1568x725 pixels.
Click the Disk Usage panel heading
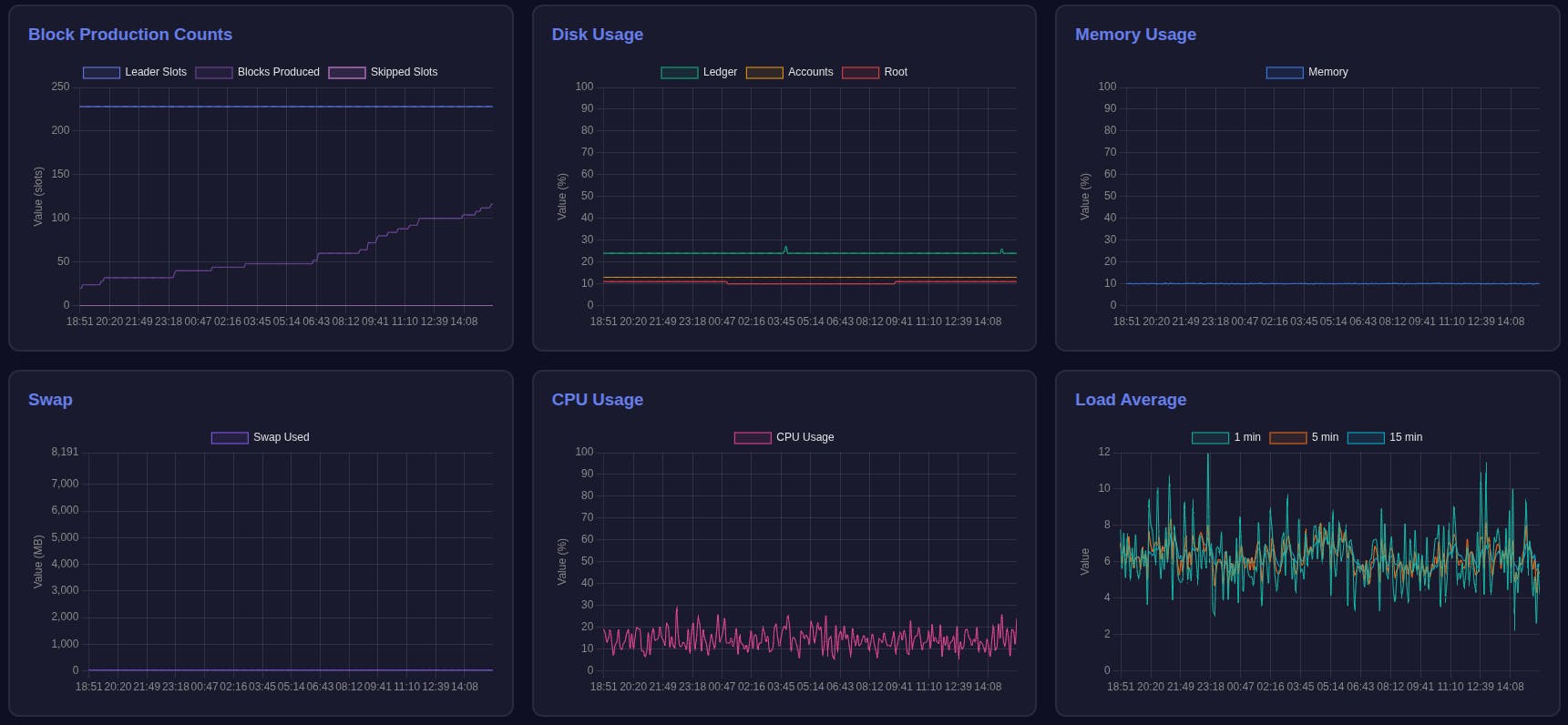point(598,35)
